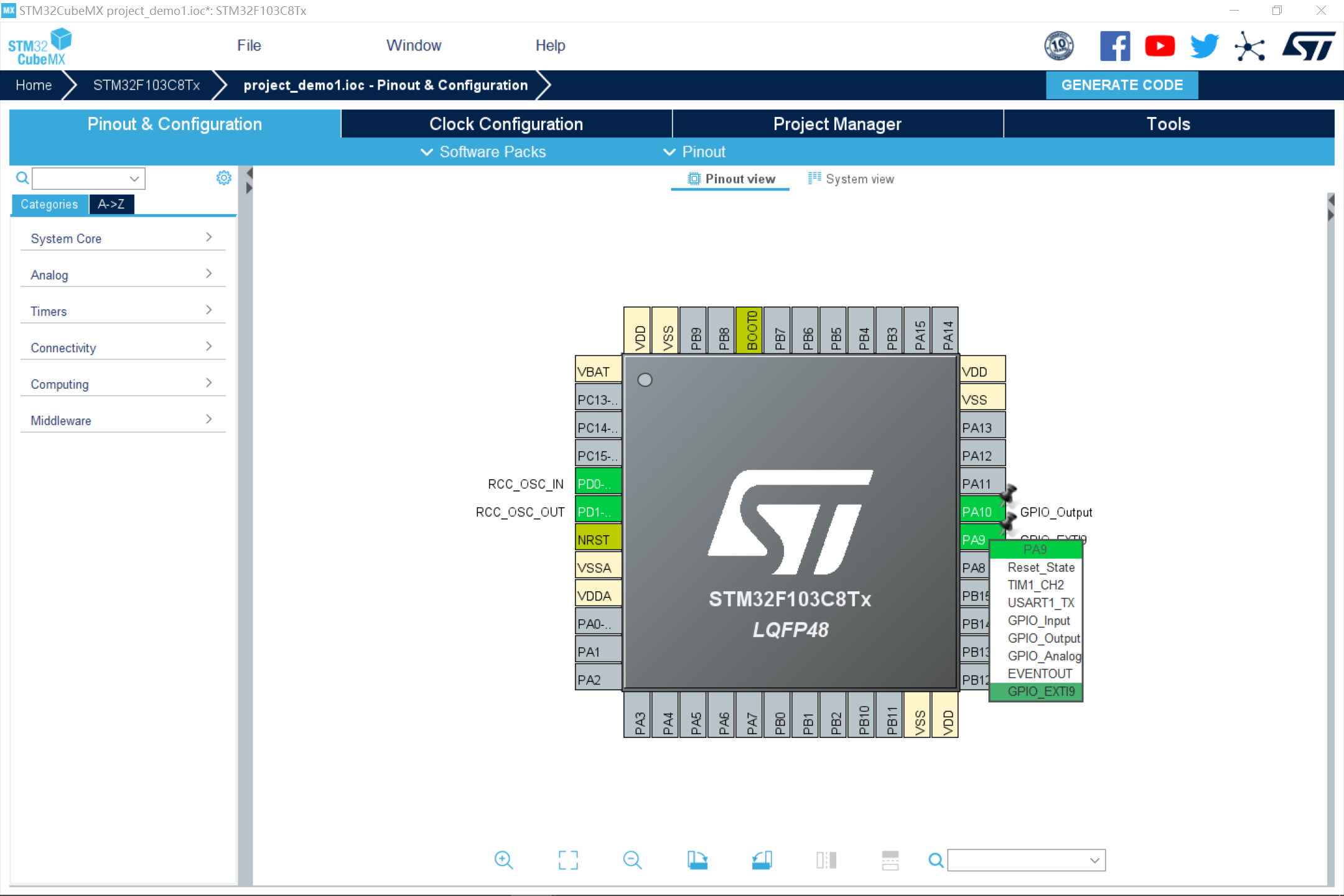Expand the Middleware category
The image size is (1344, 896).
[123, 420]
